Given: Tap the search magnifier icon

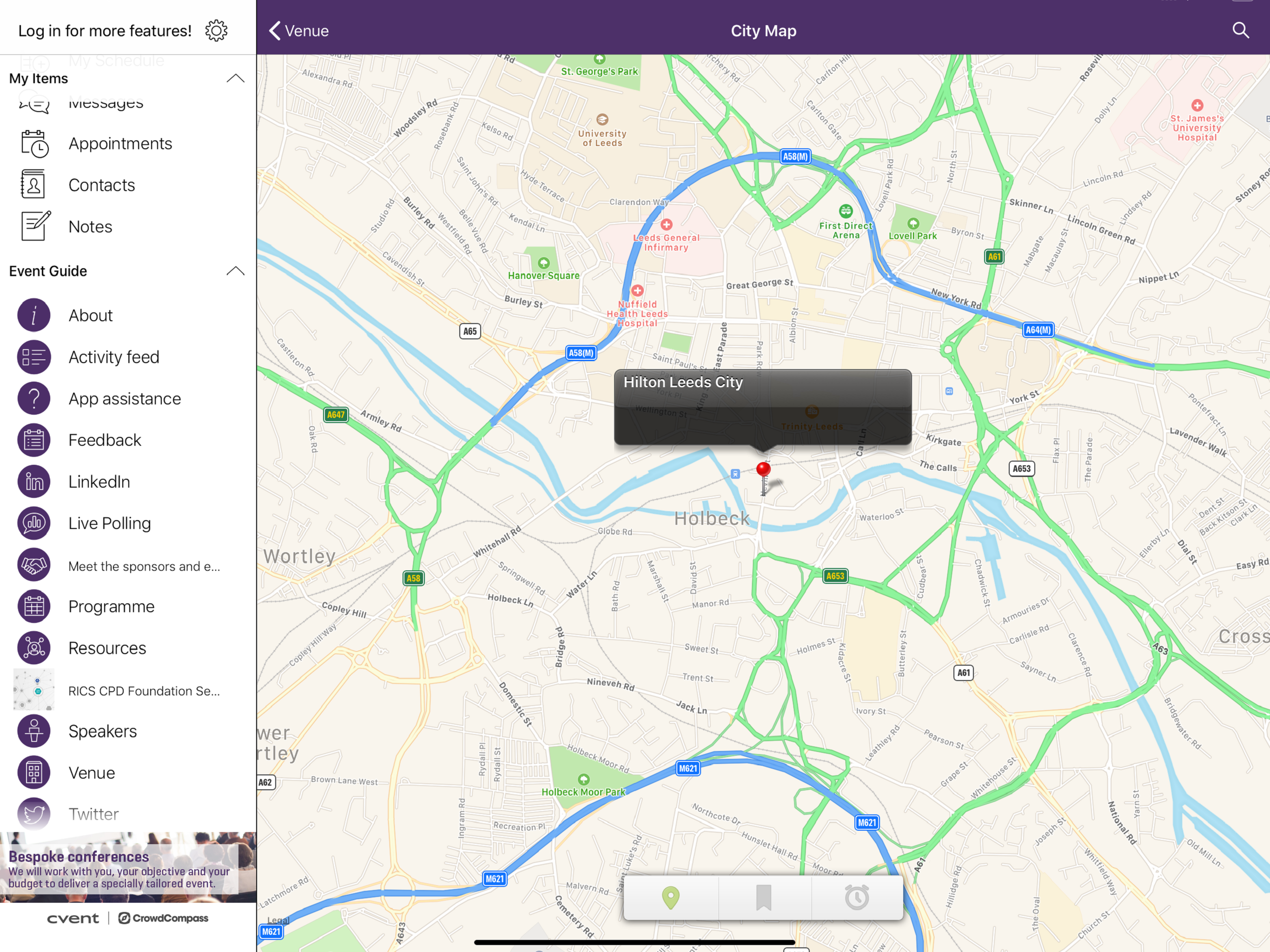Looking at the screenshot, I should (x=1240, y=30).
